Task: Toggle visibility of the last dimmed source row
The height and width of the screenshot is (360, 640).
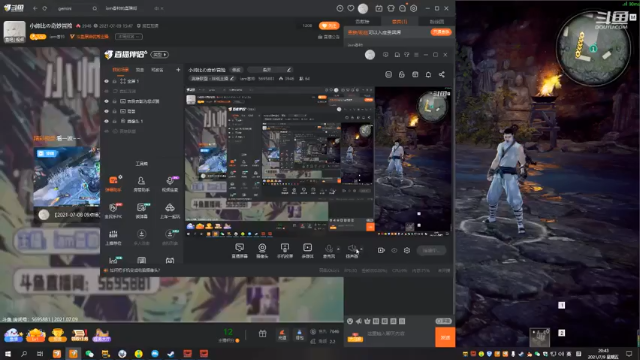Action: 107,131
